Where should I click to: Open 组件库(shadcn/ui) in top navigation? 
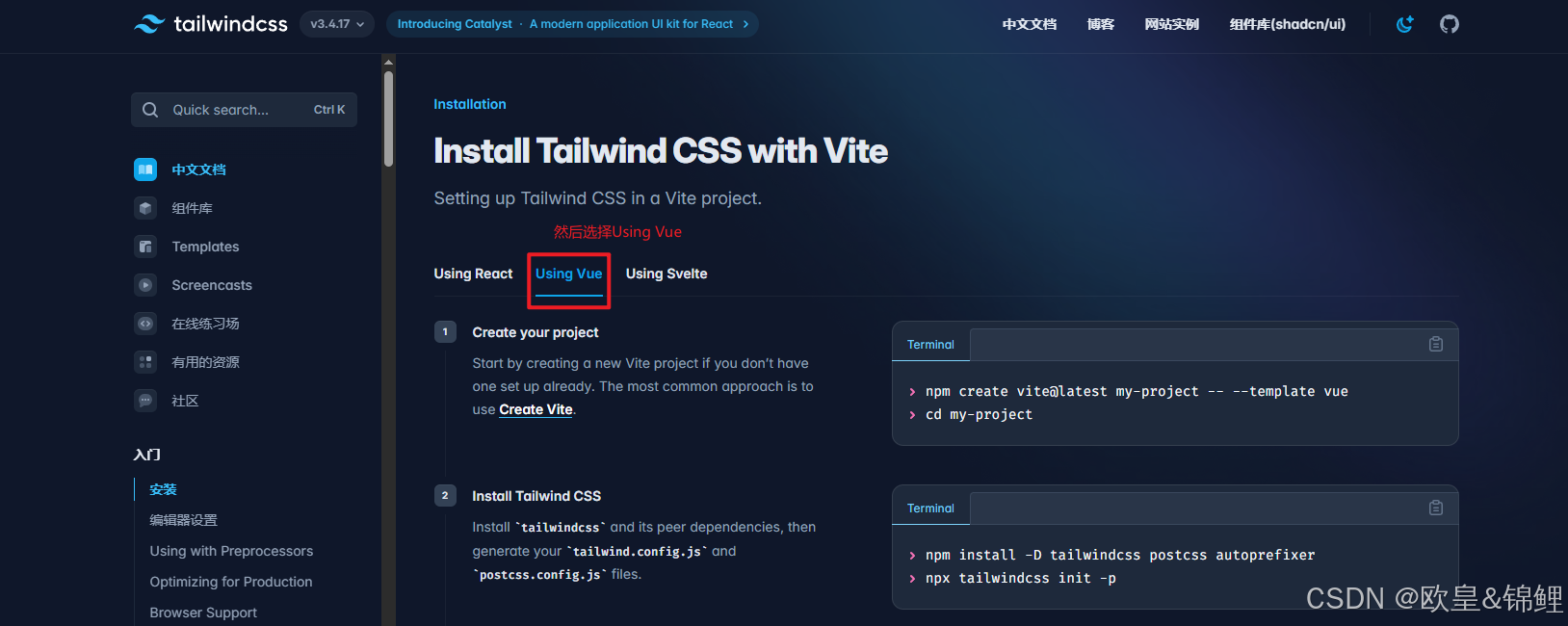[1287, 24]
